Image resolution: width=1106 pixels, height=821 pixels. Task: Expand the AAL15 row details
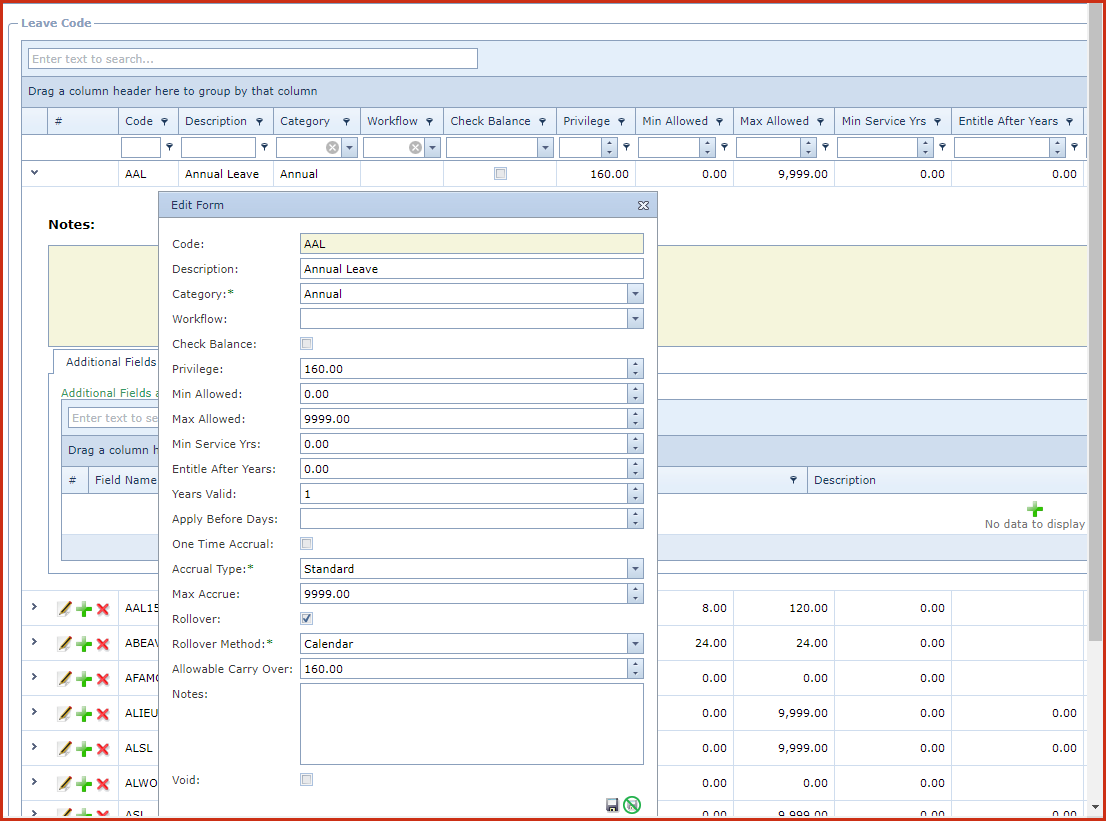[x=34, y=607]
